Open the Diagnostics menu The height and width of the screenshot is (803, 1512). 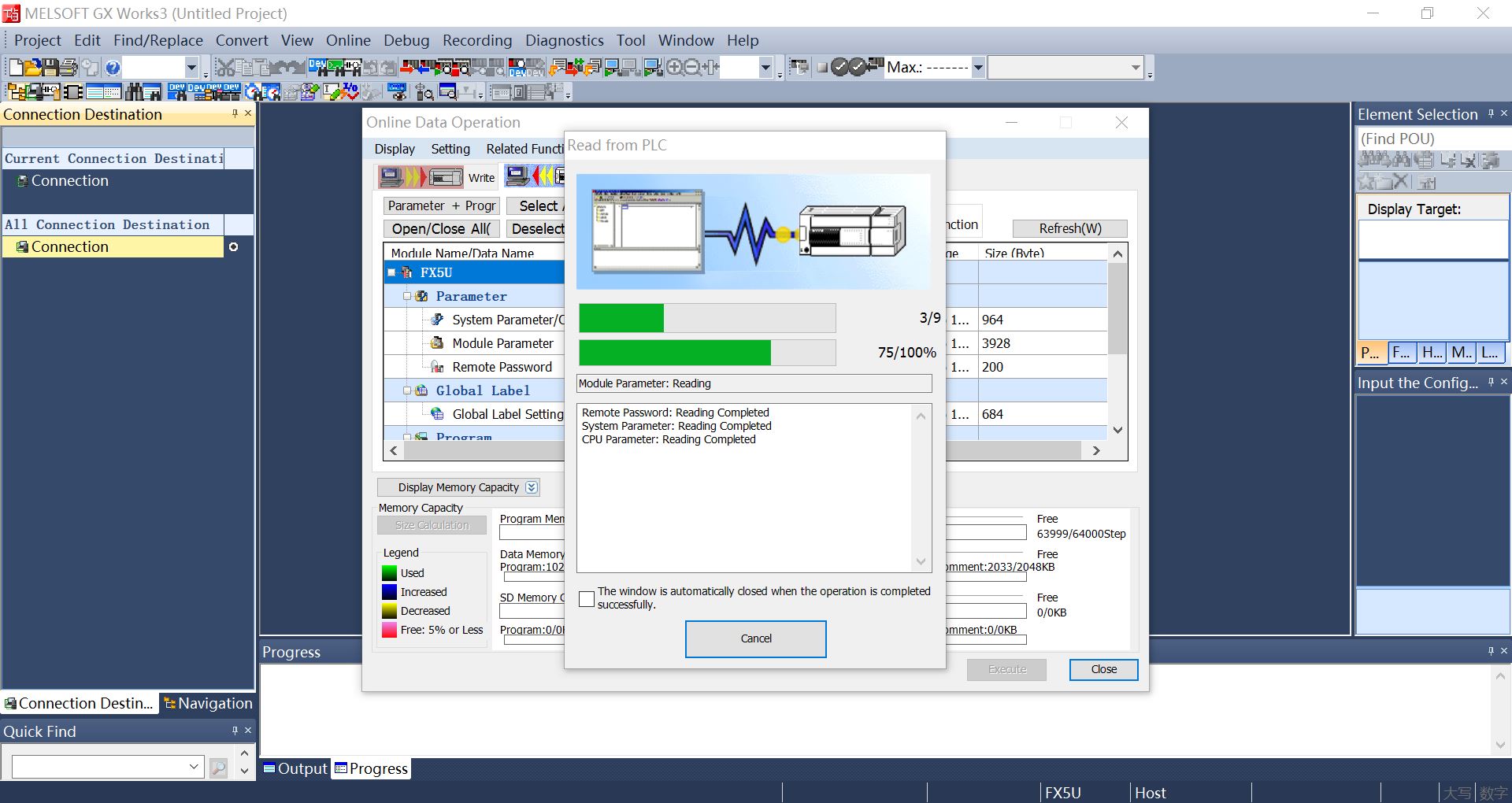(564, 40)
